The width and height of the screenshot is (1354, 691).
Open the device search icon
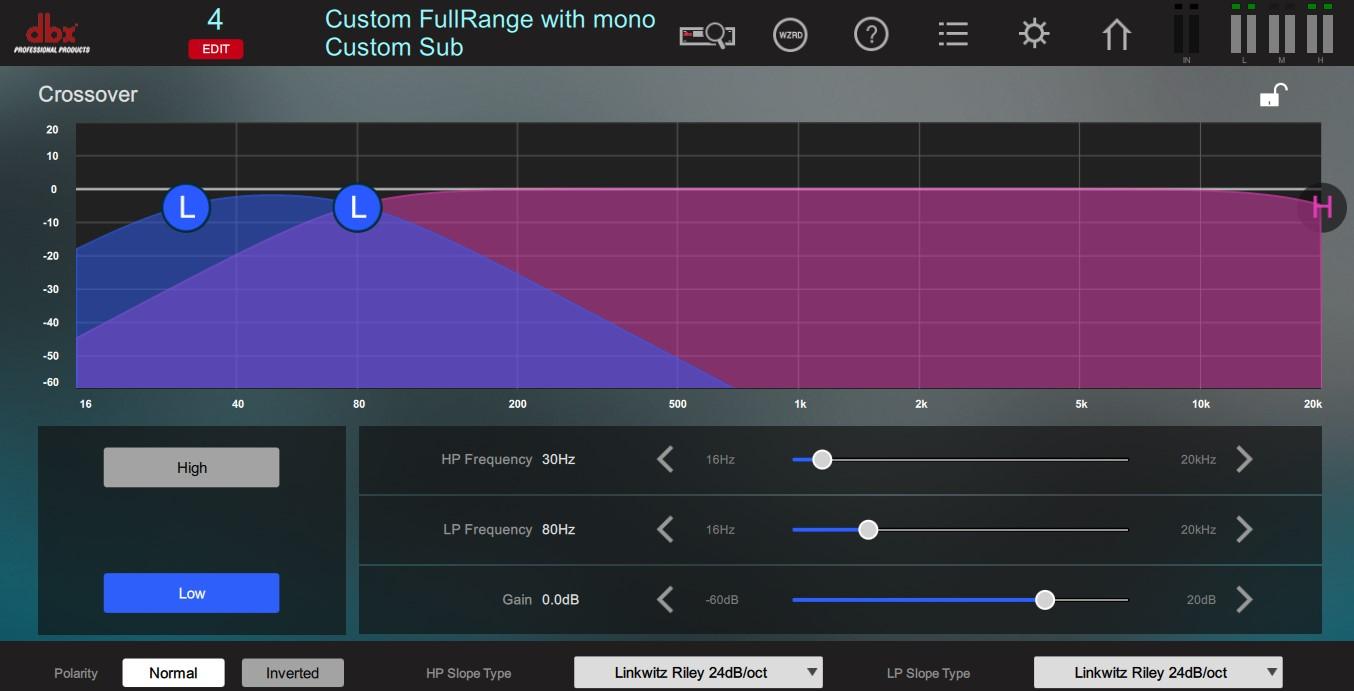(x=707, y=35)
